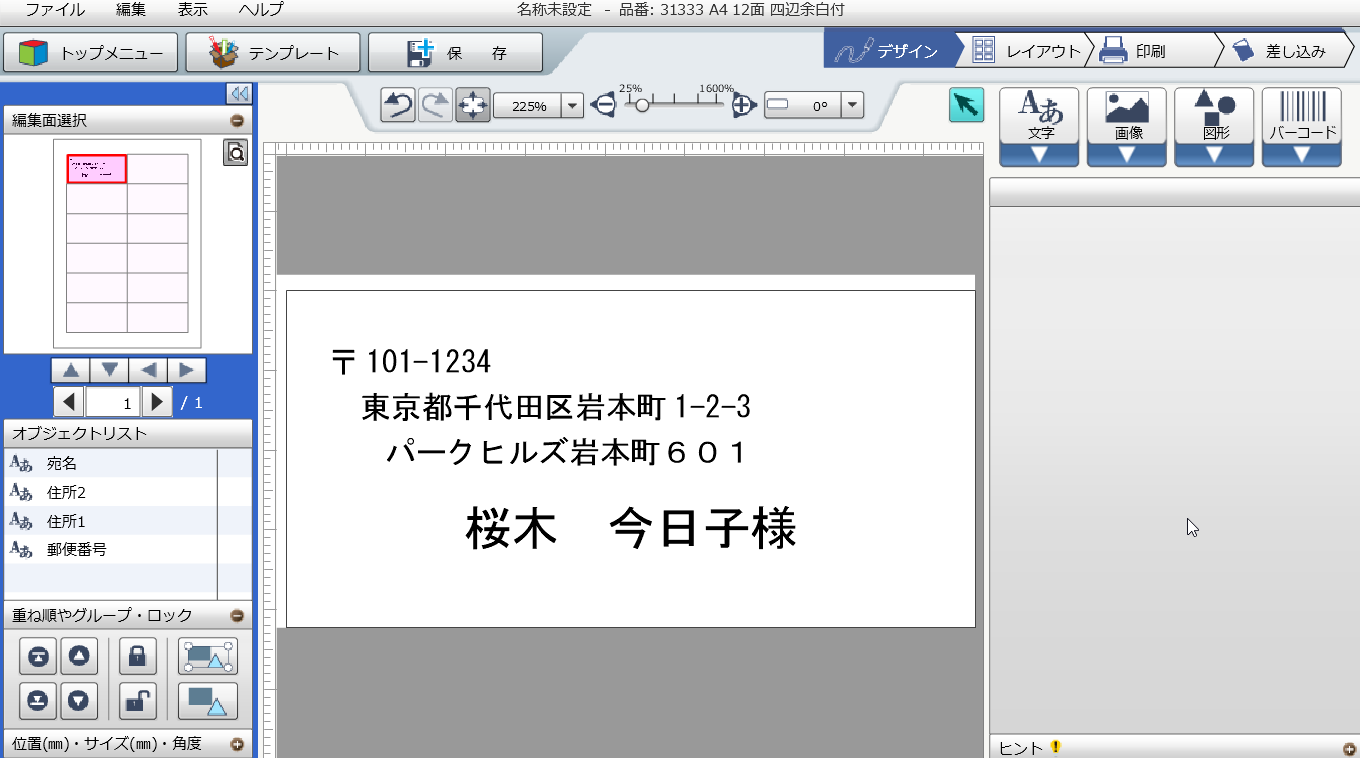The height and width of the screenshot is (758, 1360).
Task: Zoom out with the minus magnifier
Action: point(603,105)
